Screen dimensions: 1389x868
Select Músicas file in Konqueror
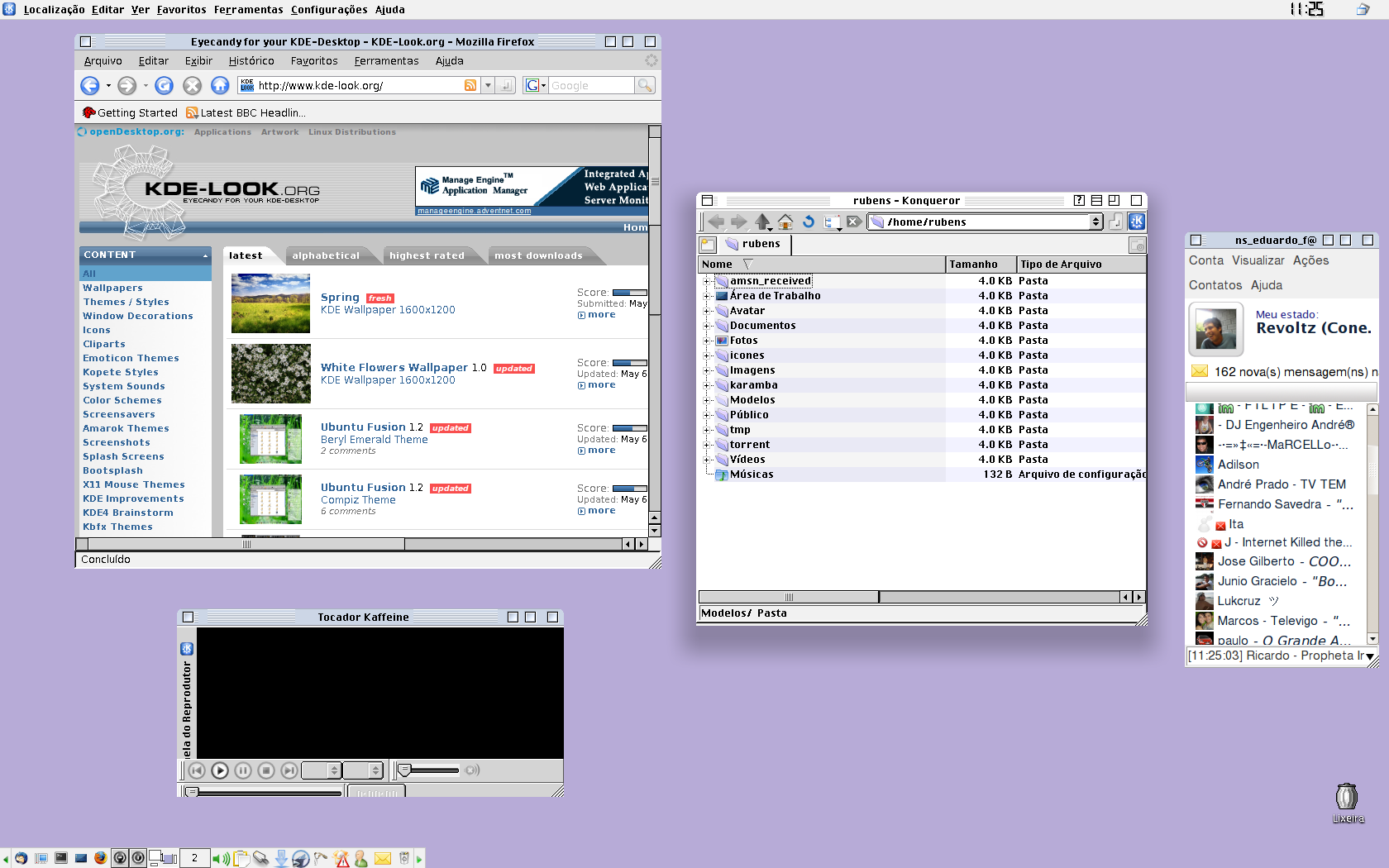pos(752,475)
